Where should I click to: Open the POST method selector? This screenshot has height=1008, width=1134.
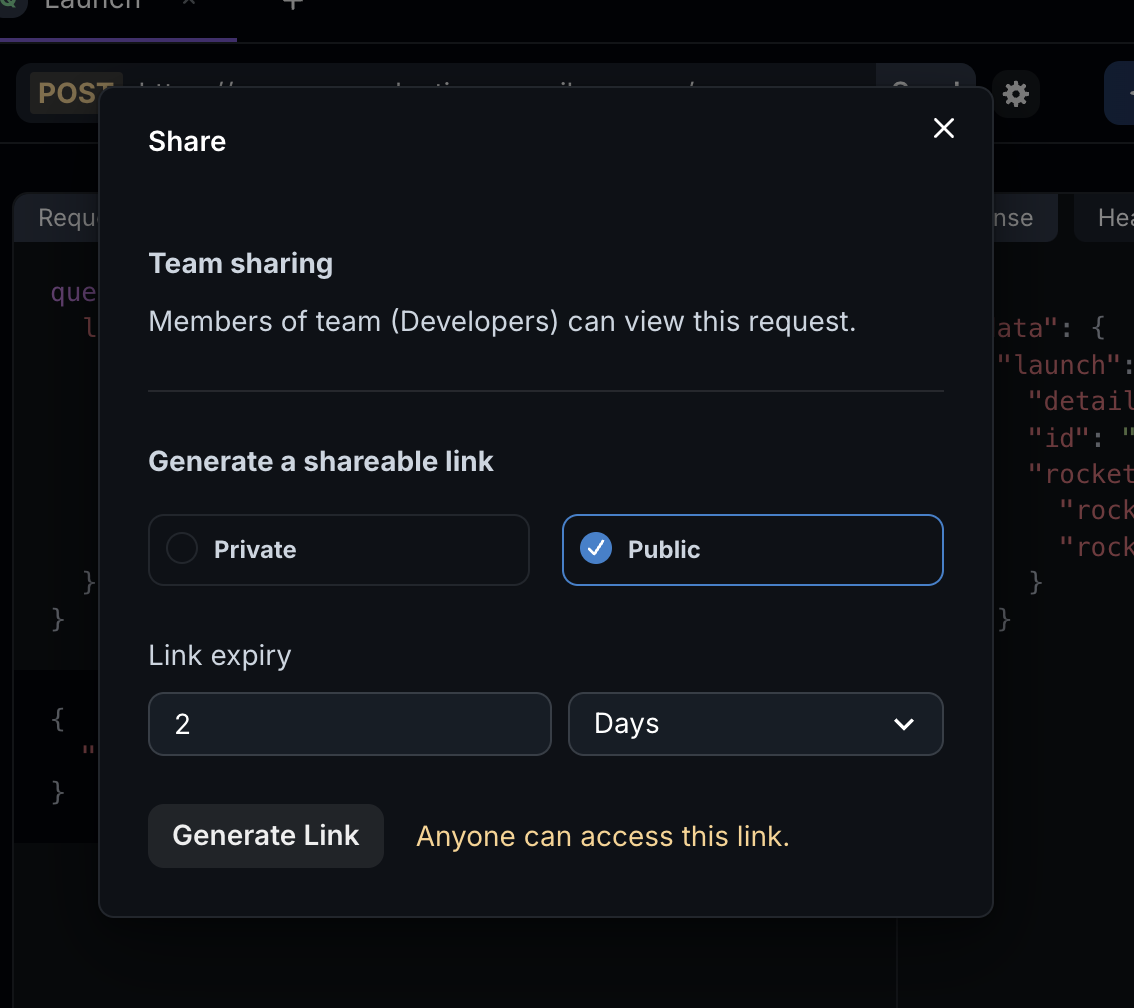click(73, 93)
